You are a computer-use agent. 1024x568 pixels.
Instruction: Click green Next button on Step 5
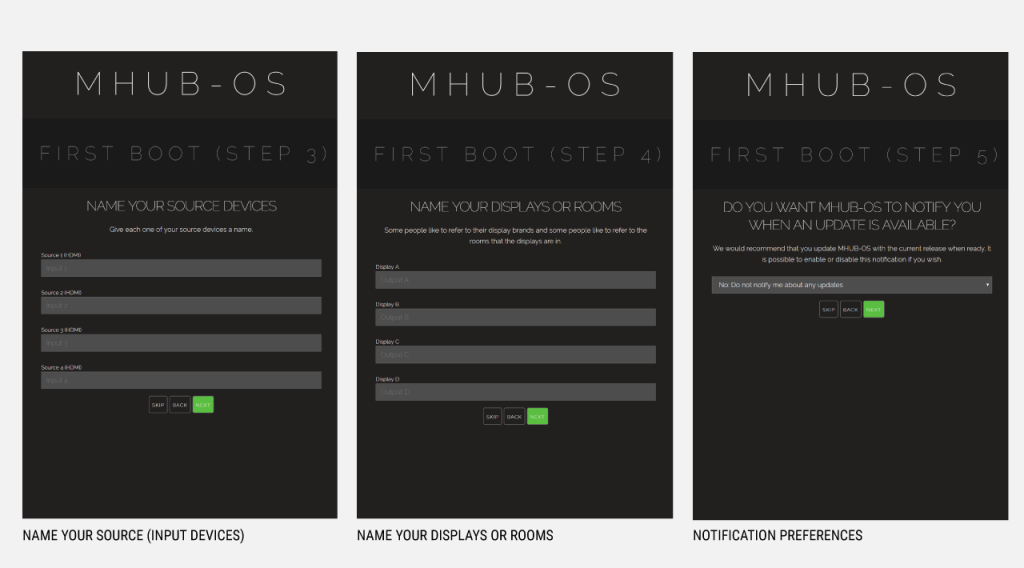(x=874, y=309)
